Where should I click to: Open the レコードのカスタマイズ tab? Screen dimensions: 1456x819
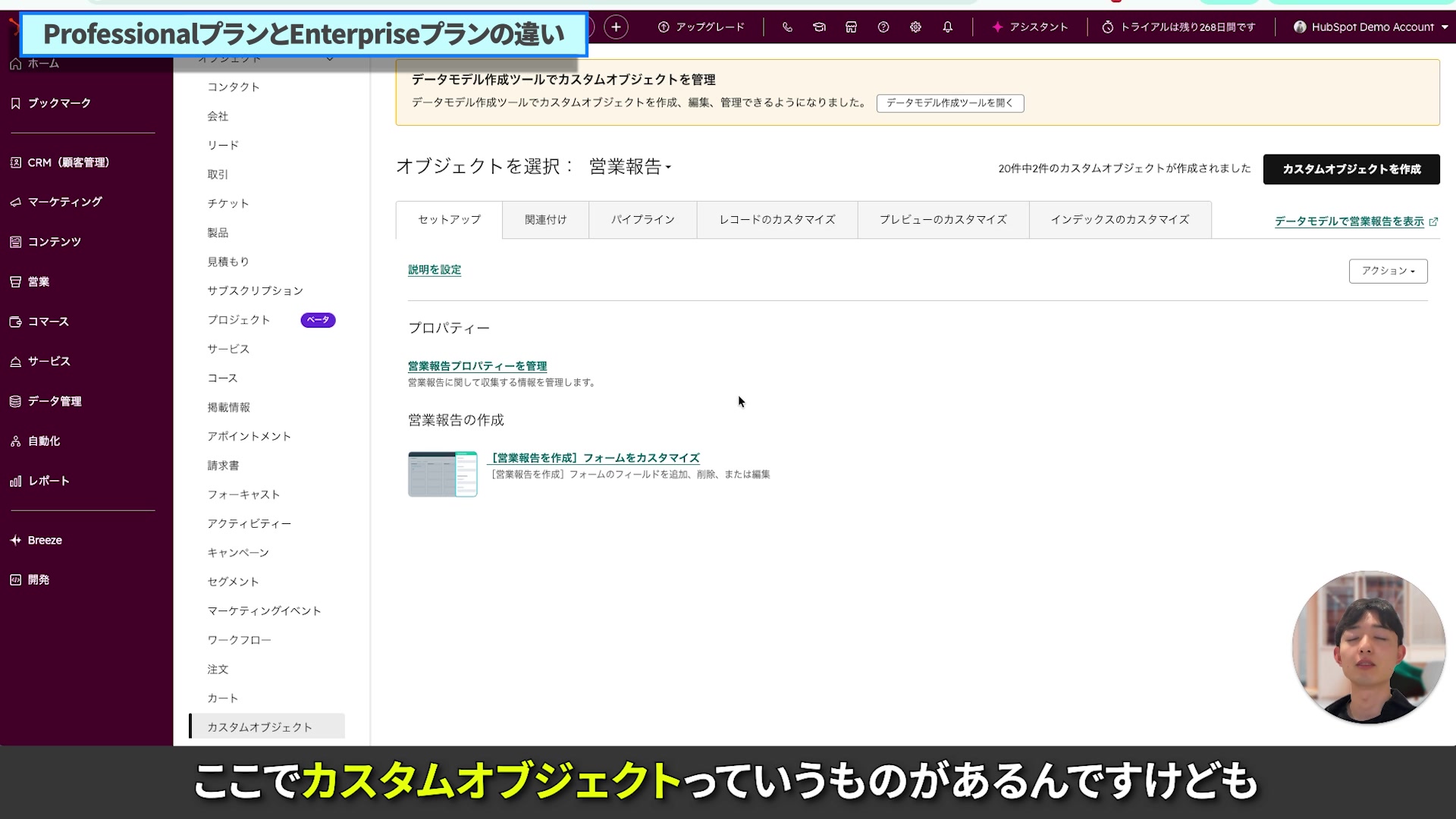(x=777, y=220)
